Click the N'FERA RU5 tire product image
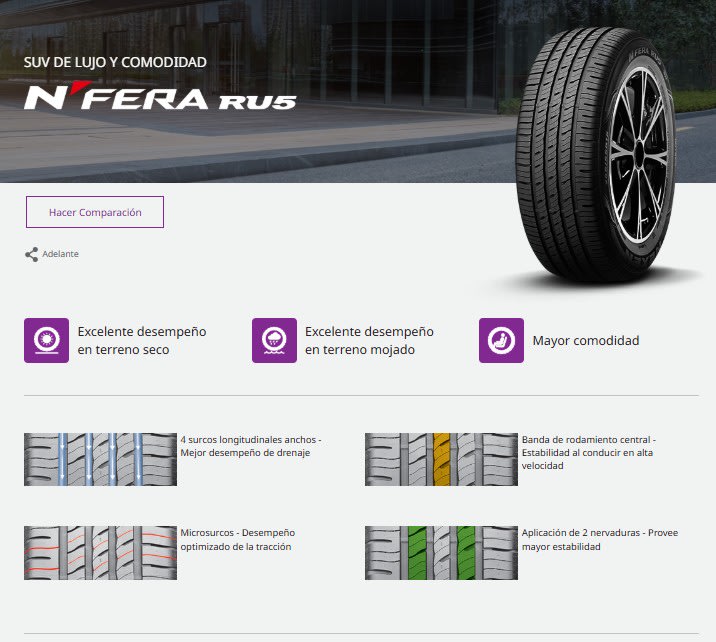Image resolution: width=716 pixels, height=642 pixels. coord(595,153)
